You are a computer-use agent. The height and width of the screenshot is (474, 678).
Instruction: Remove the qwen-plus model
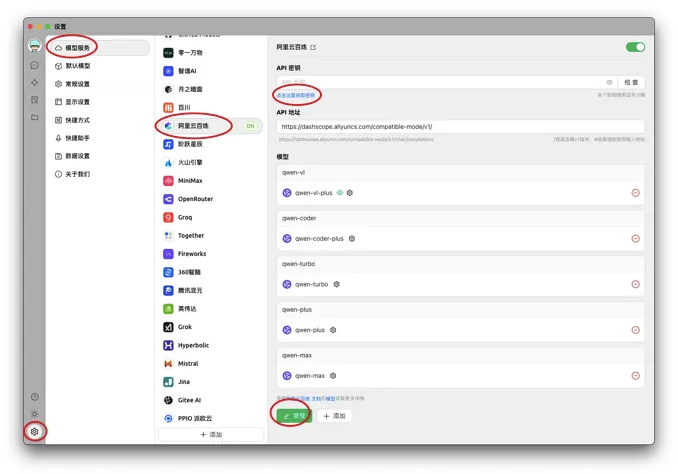(635, 330)
